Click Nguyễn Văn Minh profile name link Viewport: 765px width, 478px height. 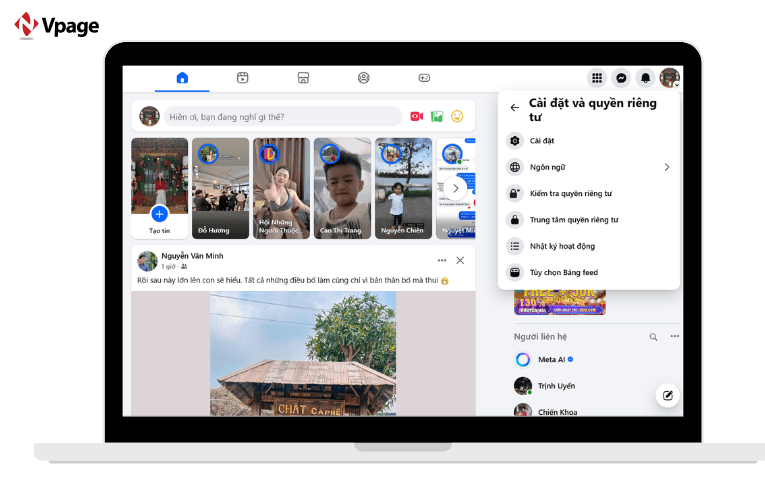tap(191, 256)
